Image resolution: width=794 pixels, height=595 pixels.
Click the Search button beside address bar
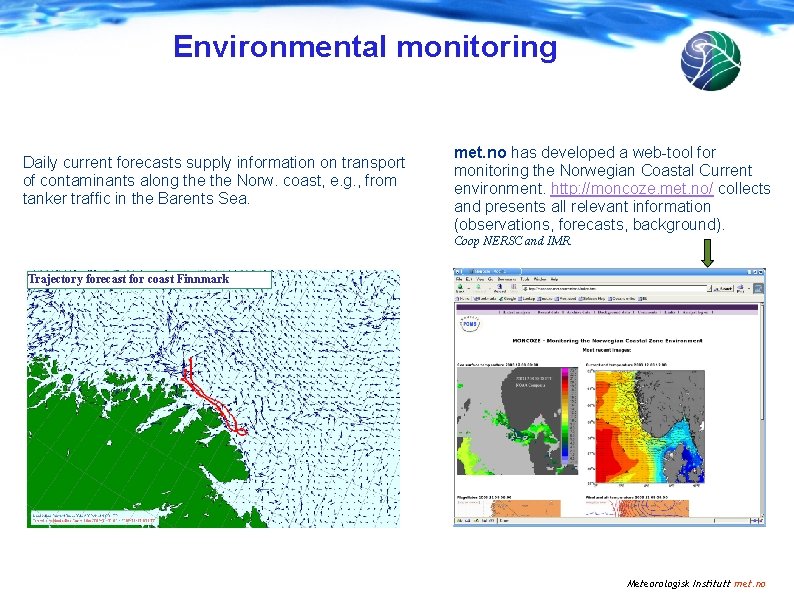pyautogui.click(x=723, y=289)
